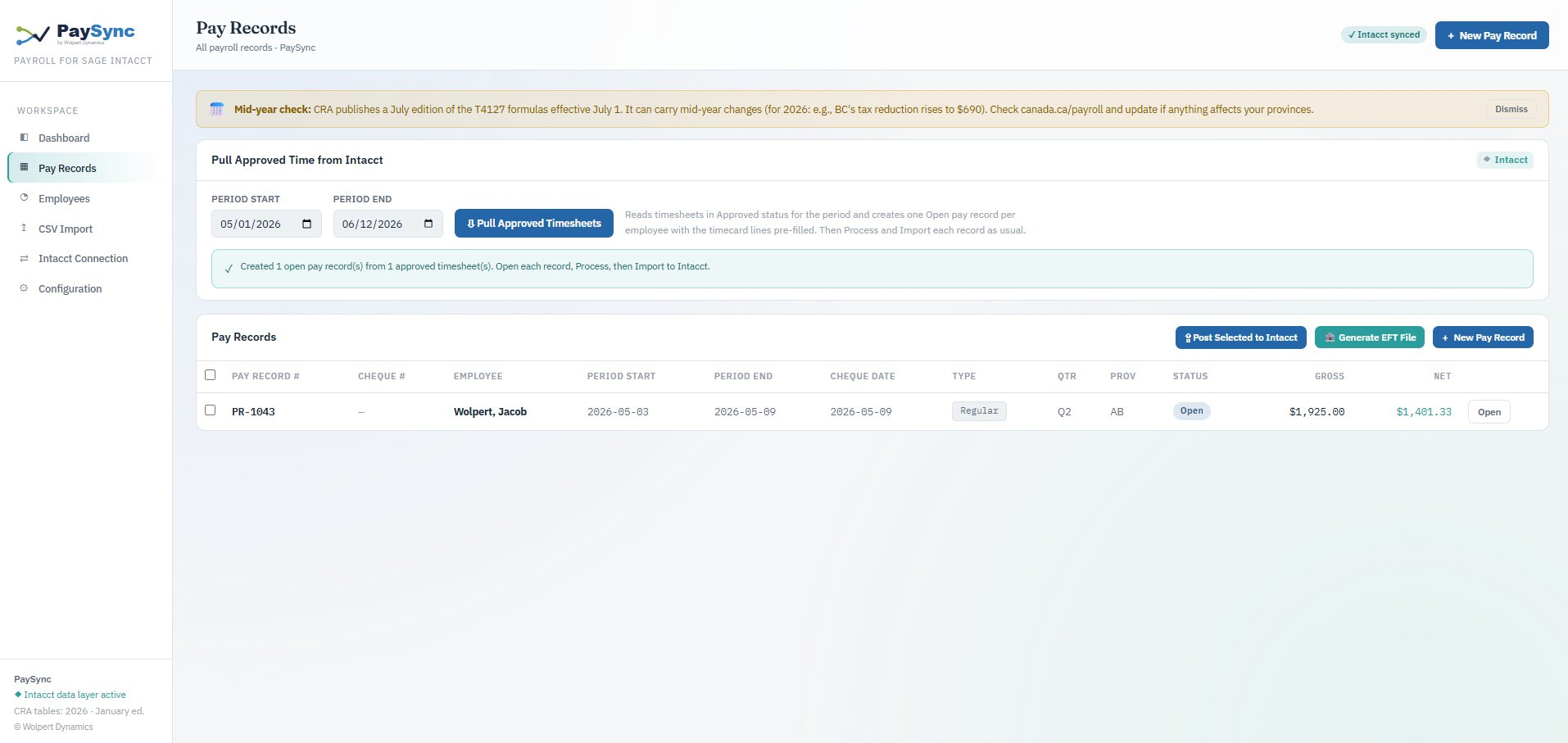Click employee name Wolpert, Jacob
Image resolution: width=1568 pixels, height=743 pixels.
[490, 412]
